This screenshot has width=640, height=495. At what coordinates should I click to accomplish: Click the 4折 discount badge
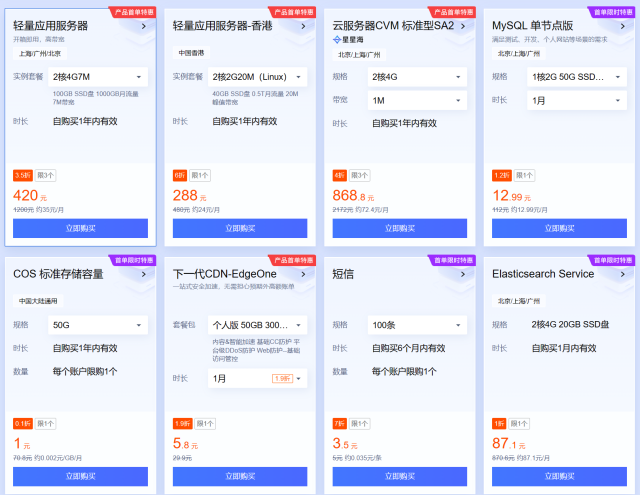click(340, 175)
